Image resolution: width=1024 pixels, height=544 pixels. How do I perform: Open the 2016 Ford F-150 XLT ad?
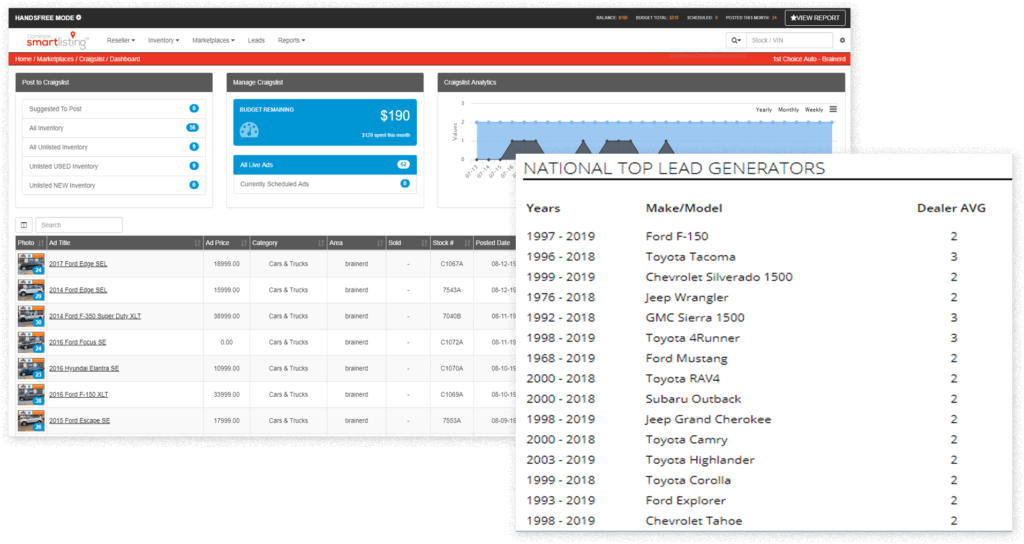(x=78, y=394)
